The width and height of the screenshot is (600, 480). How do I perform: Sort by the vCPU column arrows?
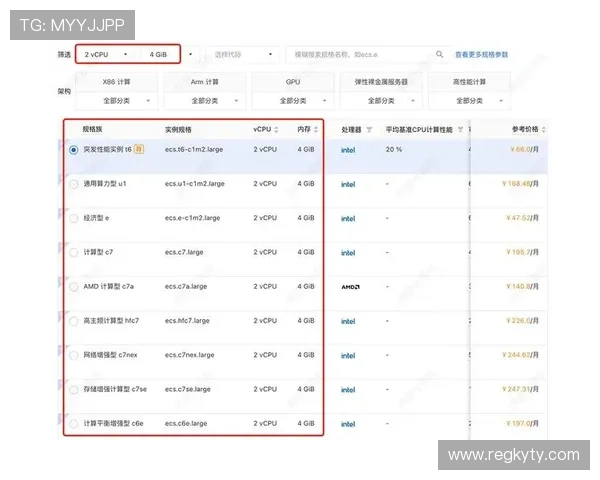click(x=276, y=130)
